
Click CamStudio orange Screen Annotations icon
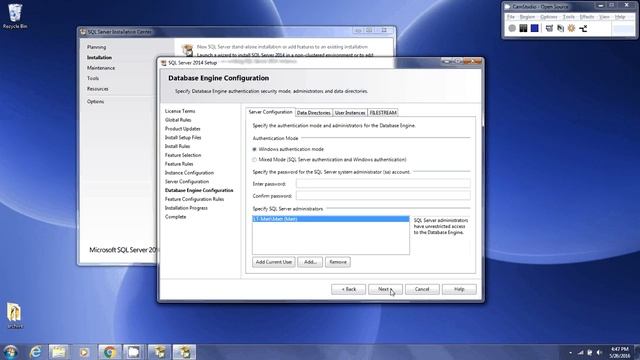click(x=571, y=28)
